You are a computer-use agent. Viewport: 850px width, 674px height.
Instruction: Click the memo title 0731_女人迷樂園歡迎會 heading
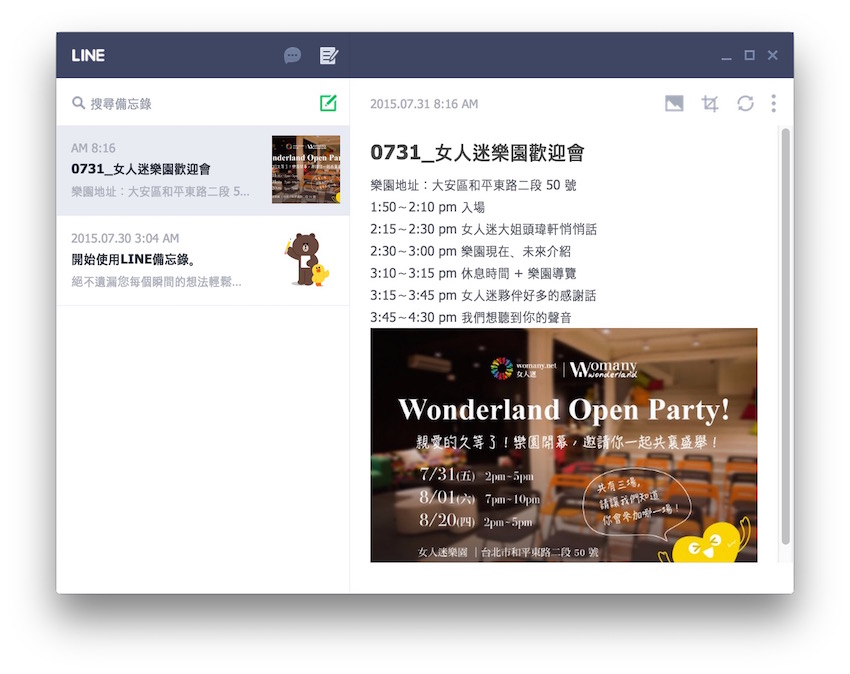point(477,153)
